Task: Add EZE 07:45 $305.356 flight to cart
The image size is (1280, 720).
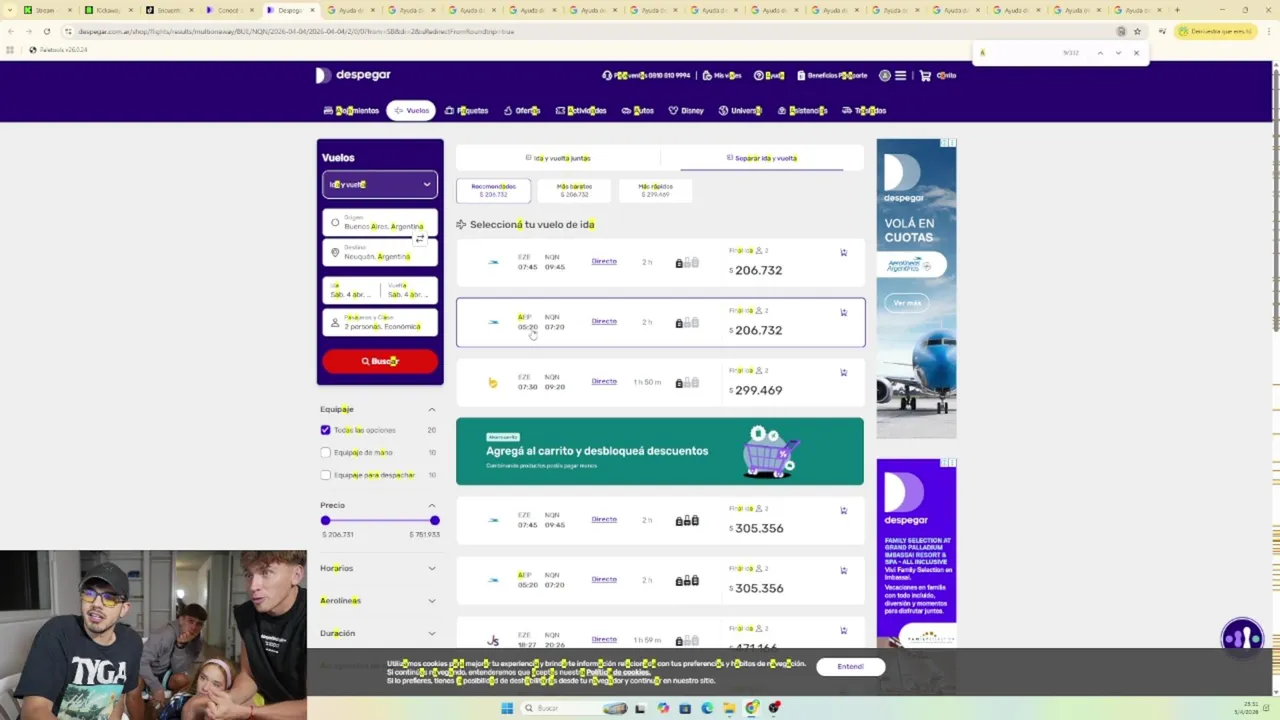Action: 844,511
